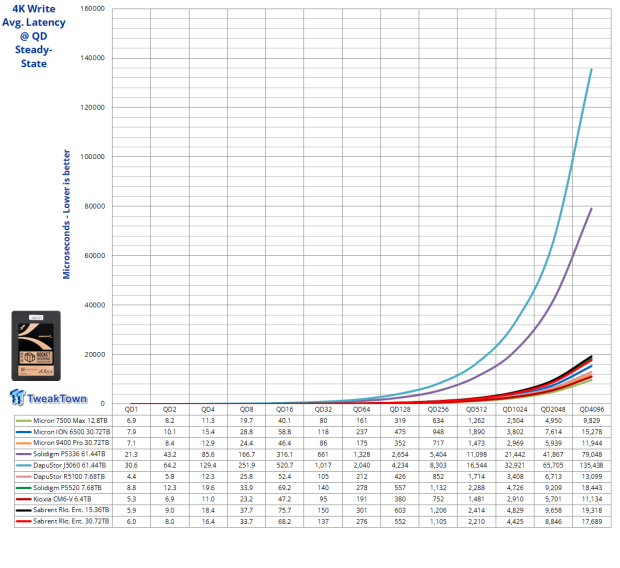620x568 pixels.
Task: Click the Solidigm P5336 purple legend line
Action: 23,454
